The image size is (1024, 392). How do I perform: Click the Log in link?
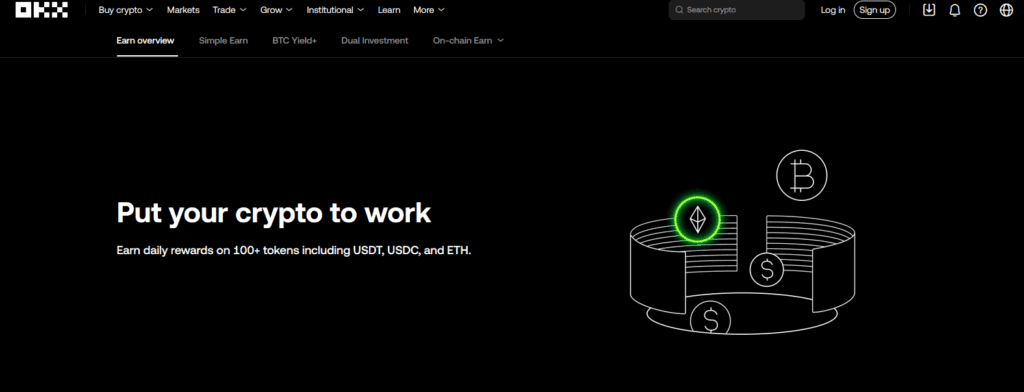click(x=833, y=10)
